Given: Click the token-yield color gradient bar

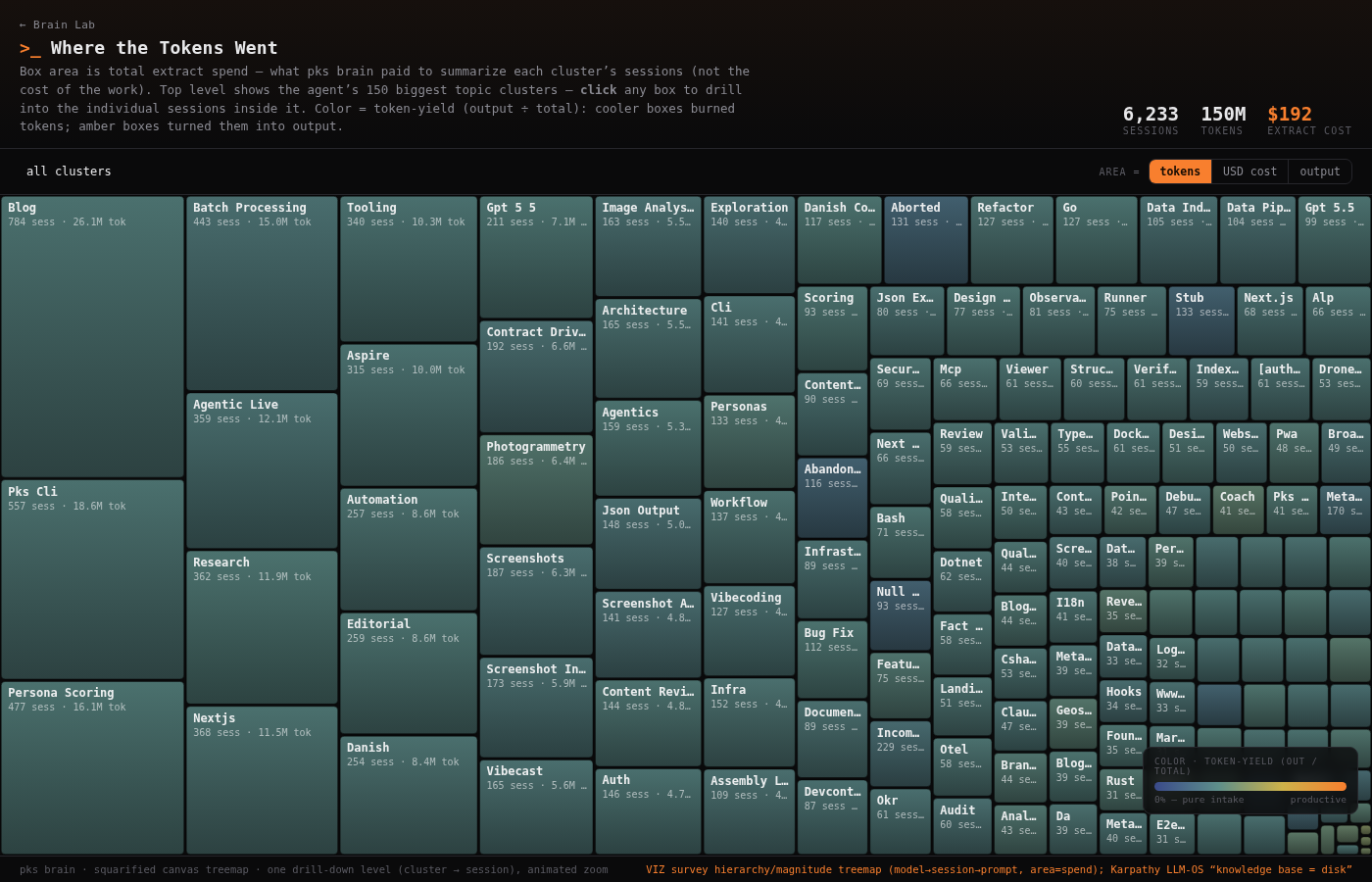Looking at the screenshot, I should point(1250,786).
